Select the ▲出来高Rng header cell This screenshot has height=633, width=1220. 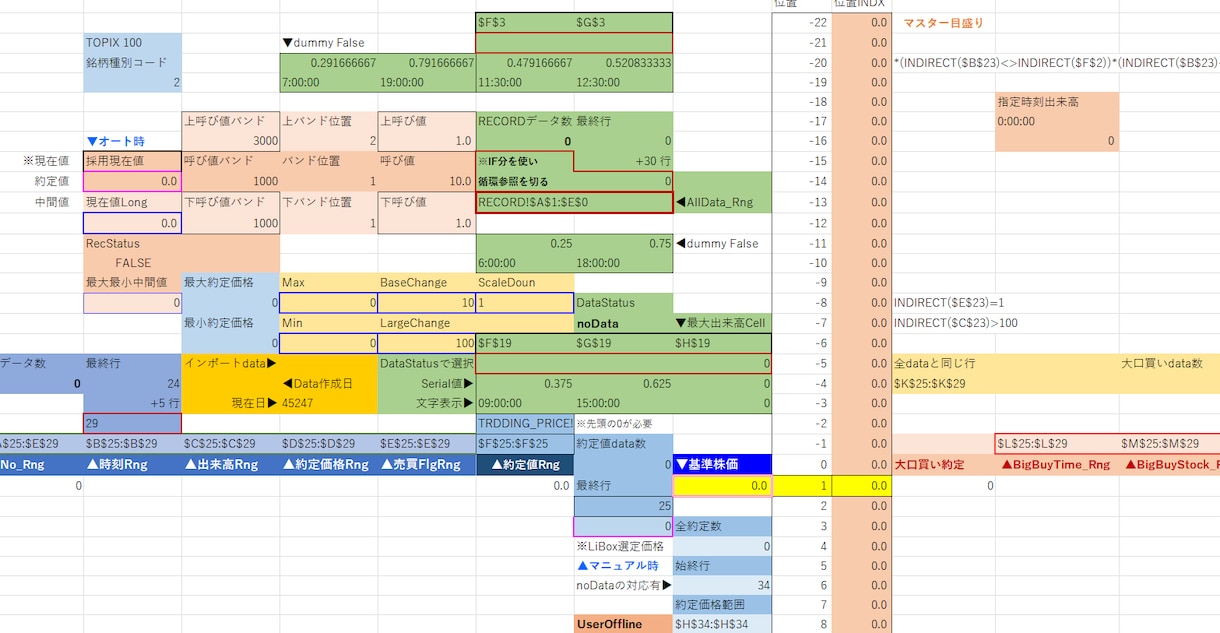(x=230, y=464)
